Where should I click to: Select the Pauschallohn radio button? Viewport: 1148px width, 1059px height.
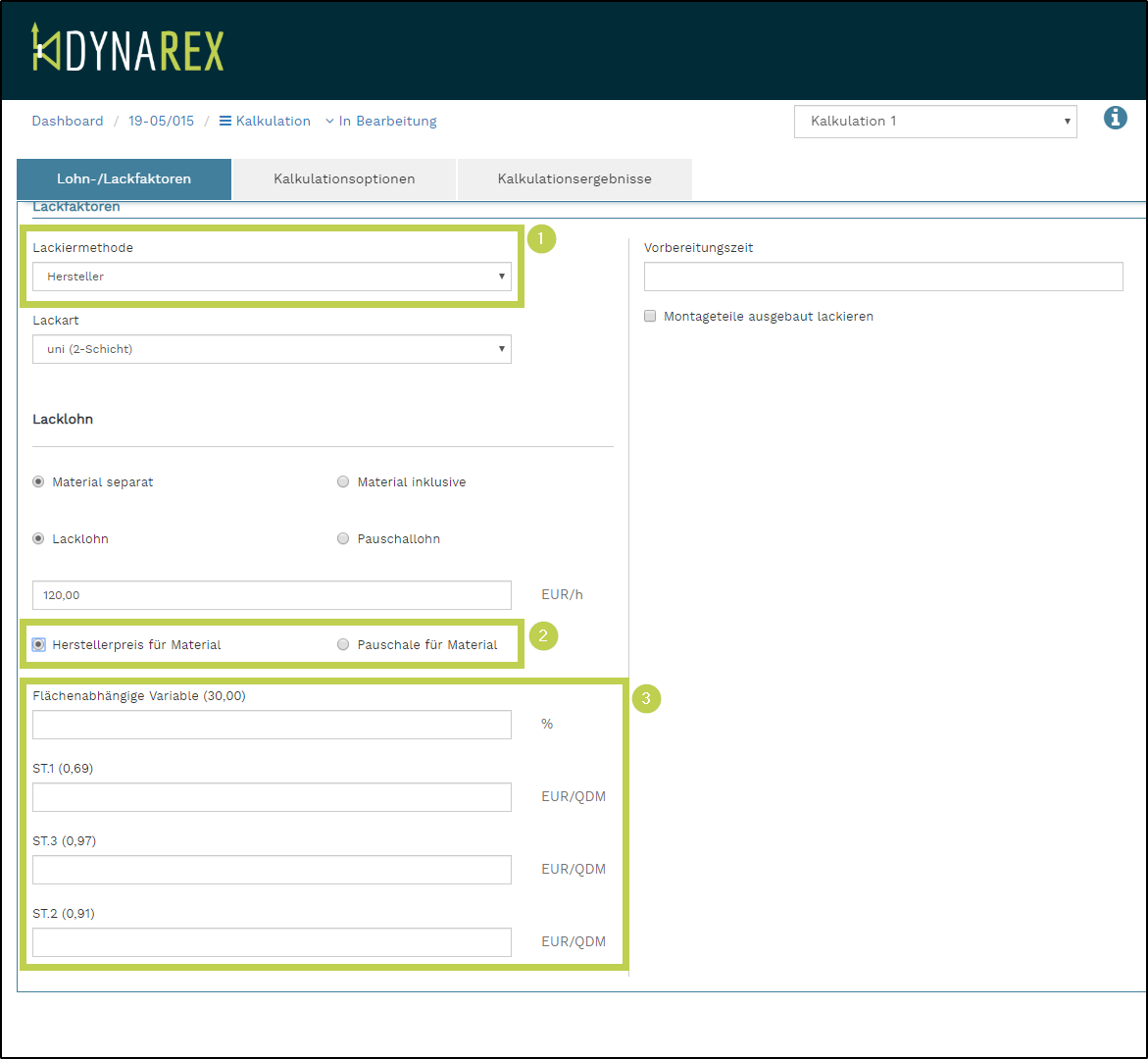343,539
